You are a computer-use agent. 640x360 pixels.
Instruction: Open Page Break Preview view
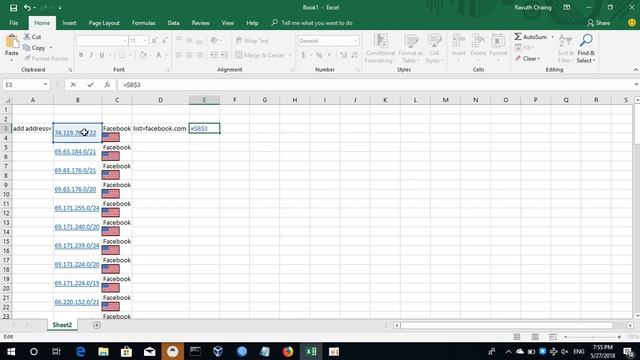[x=553, y=337]
